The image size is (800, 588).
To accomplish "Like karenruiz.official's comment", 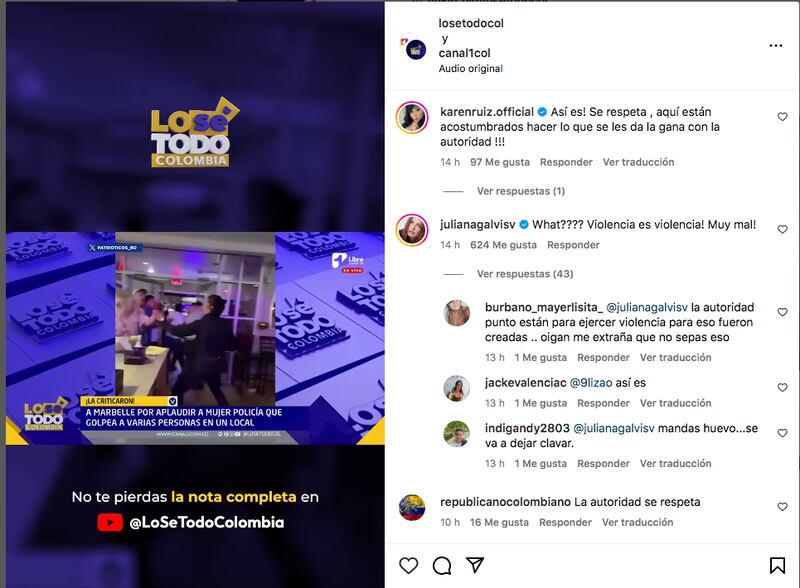I will click(x=782, y=117).
